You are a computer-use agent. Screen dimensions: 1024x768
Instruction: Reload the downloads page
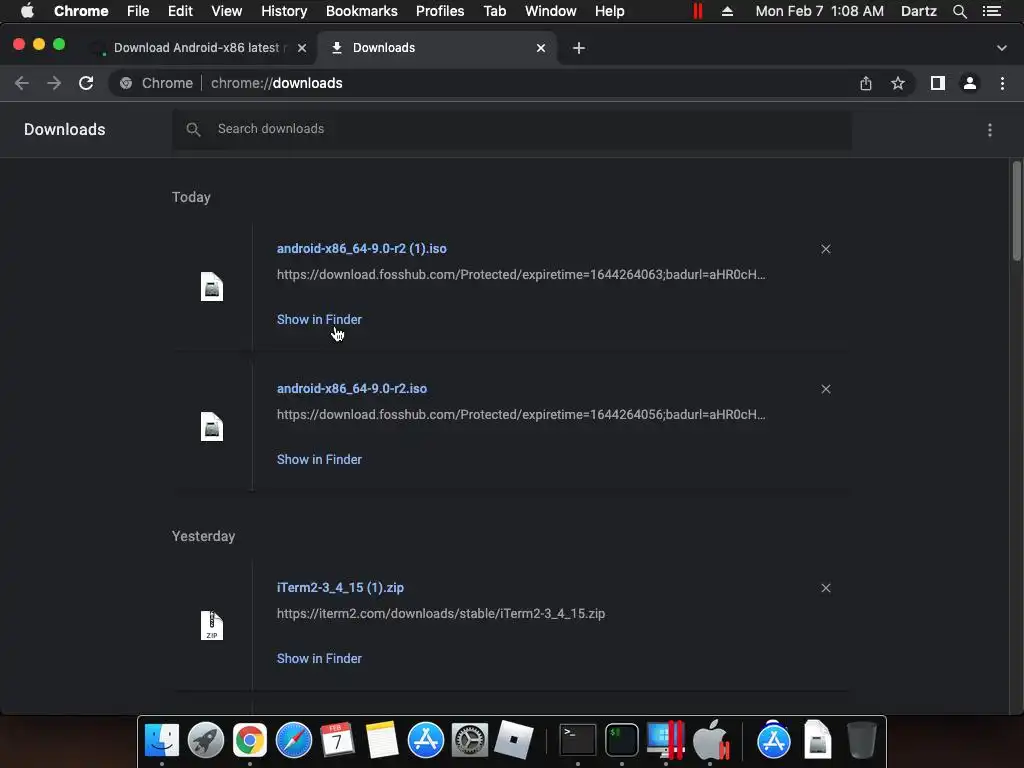[x=86, y=83]
